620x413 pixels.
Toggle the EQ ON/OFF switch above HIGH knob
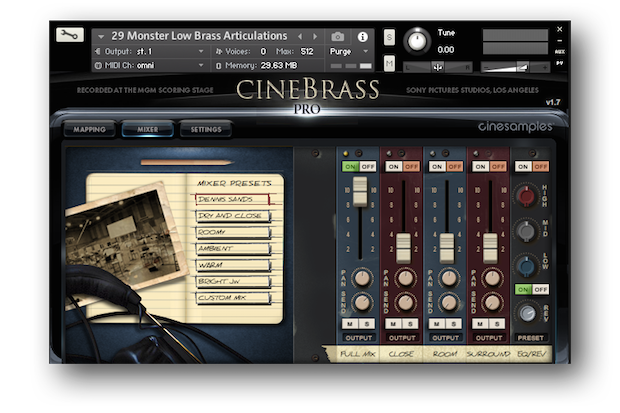tap(531, 167)
